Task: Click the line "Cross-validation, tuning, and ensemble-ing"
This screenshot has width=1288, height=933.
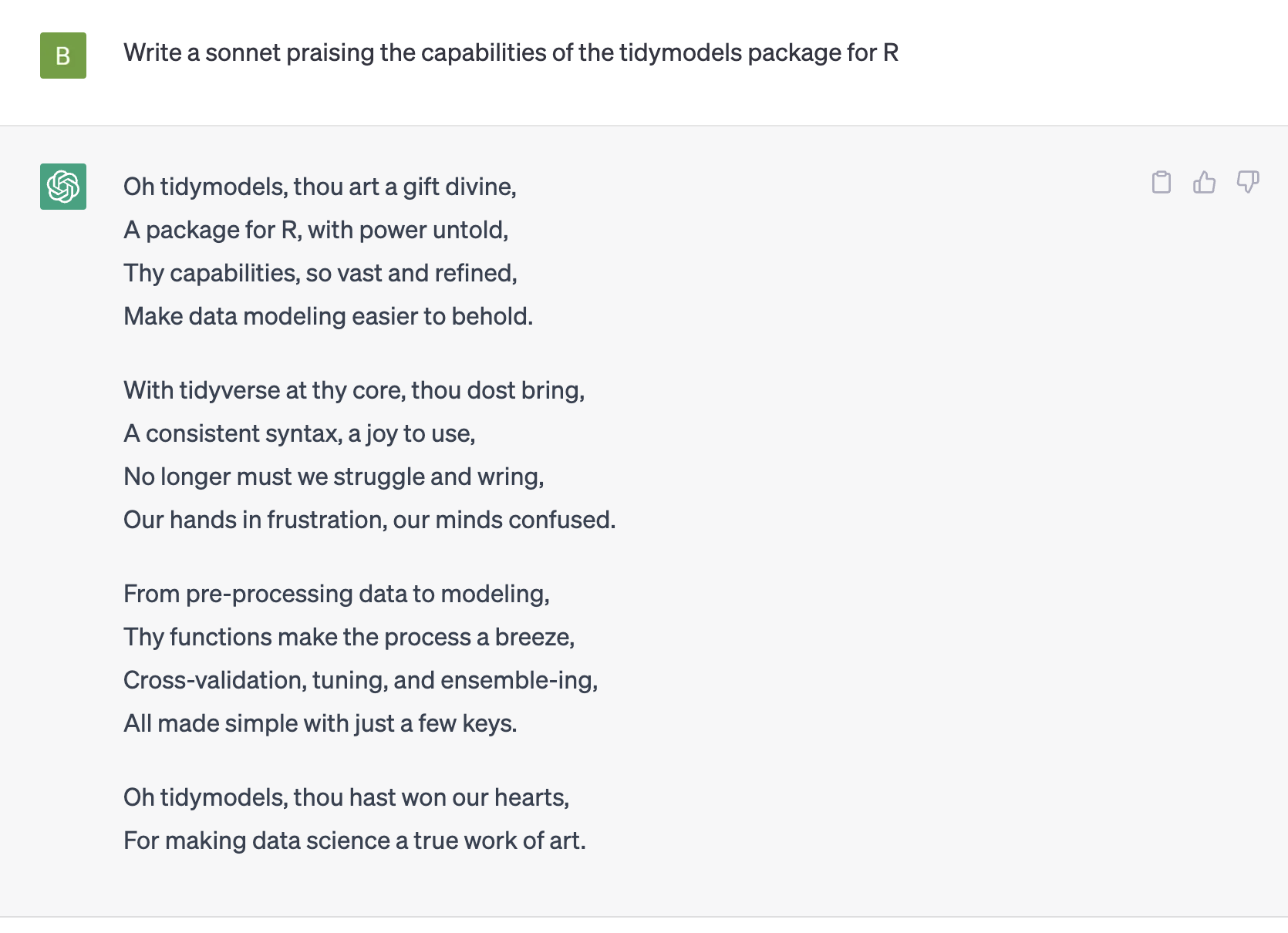Action: point(360,680)
